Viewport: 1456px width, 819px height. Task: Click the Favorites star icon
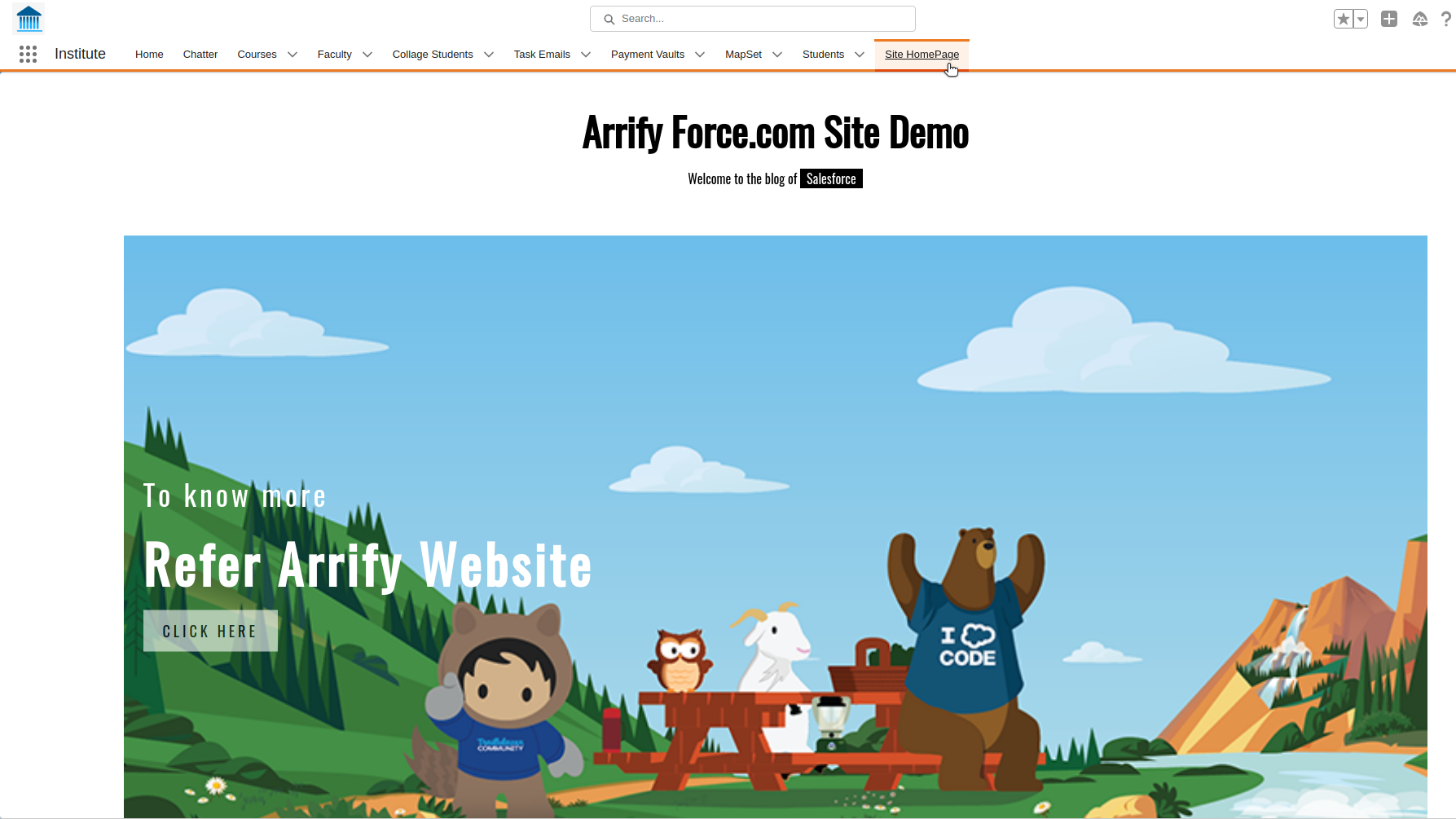[1344, 19]
